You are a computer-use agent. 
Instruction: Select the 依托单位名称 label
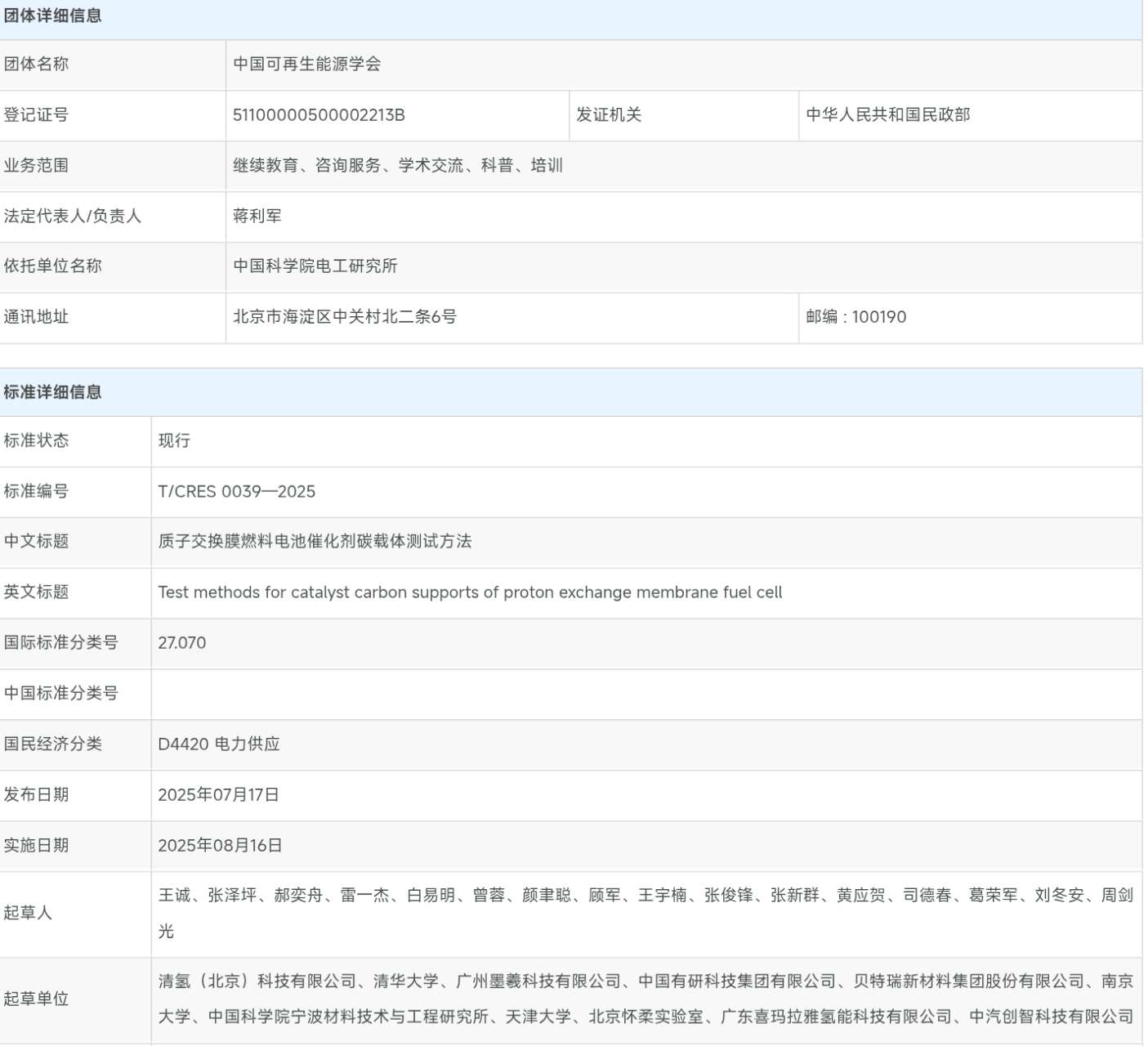click(x=53, y=266)
